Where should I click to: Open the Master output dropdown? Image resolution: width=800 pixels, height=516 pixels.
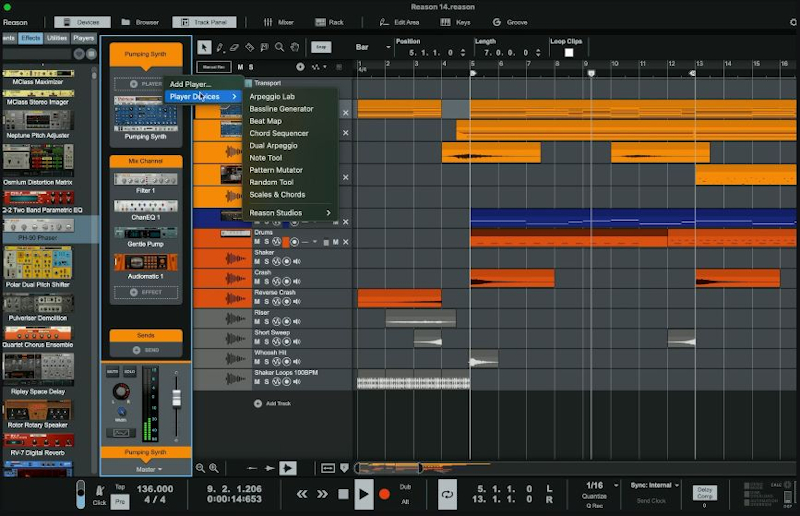(x=145, y=468)
